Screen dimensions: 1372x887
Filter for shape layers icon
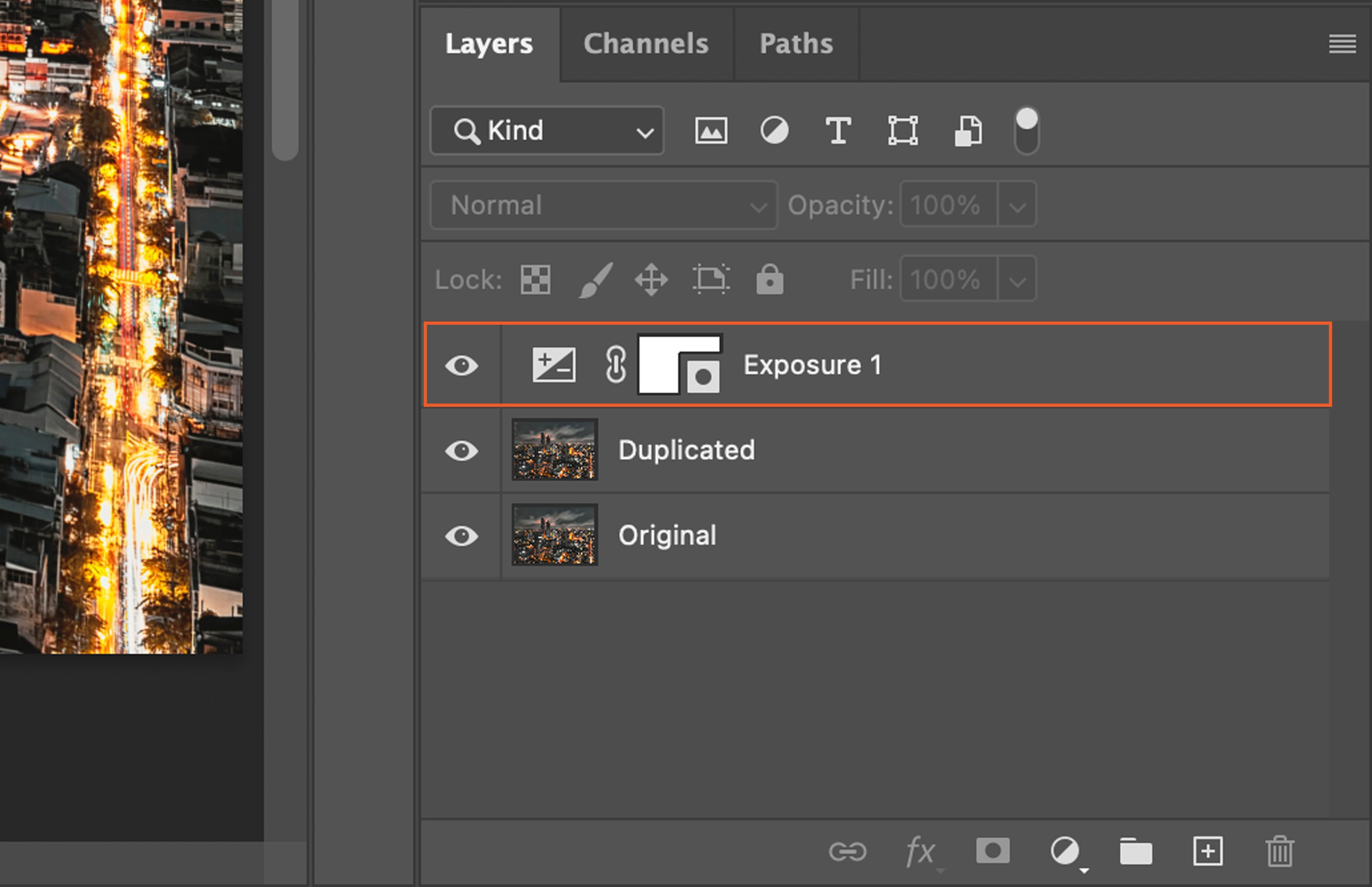click(902, 131)
